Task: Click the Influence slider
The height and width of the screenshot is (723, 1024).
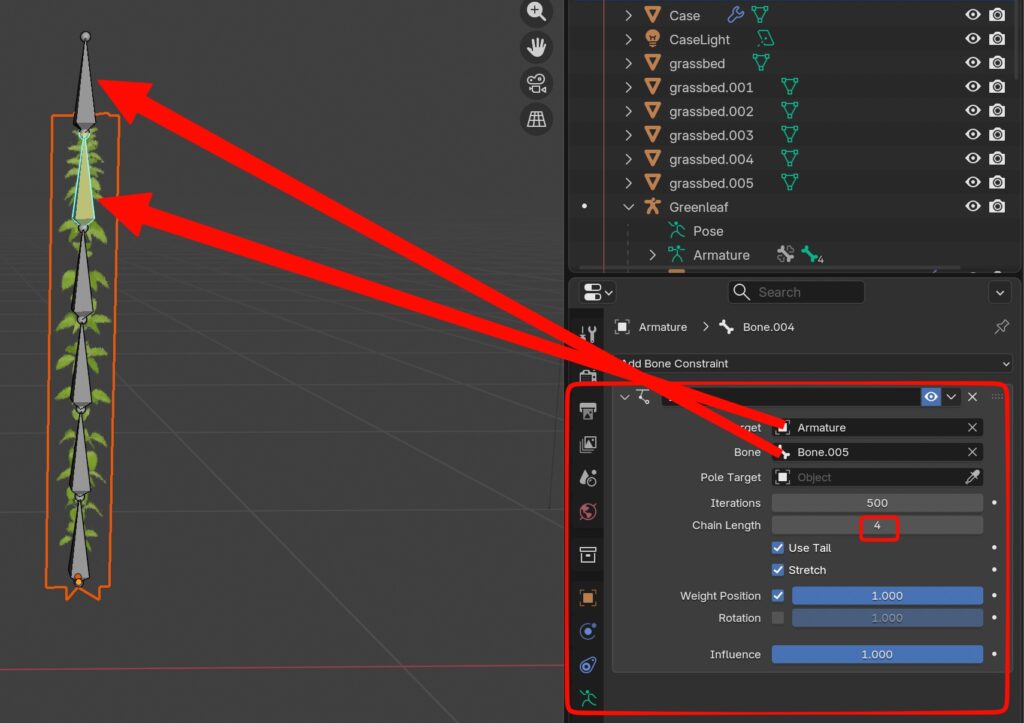Action: point(877,655)
